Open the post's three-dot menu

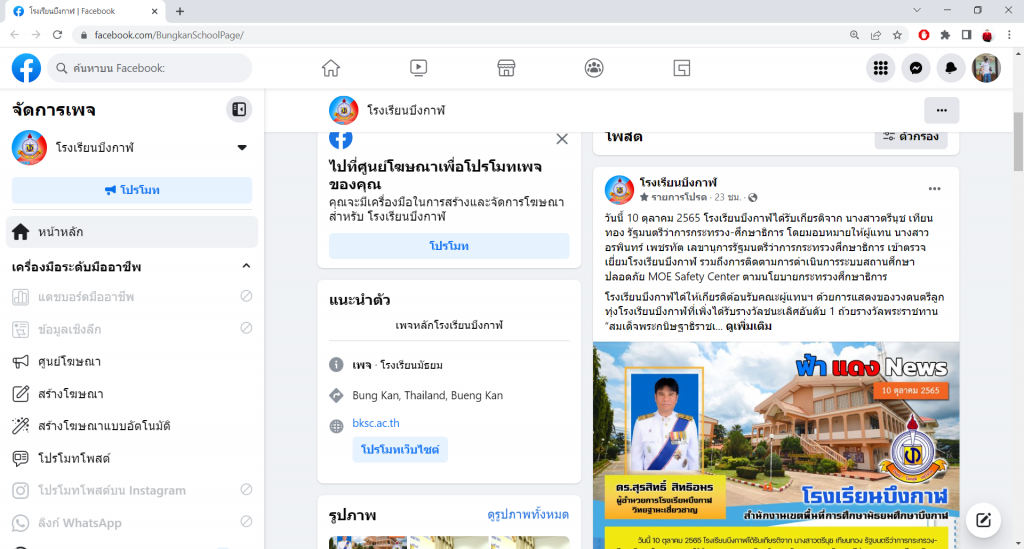point(935,189)
